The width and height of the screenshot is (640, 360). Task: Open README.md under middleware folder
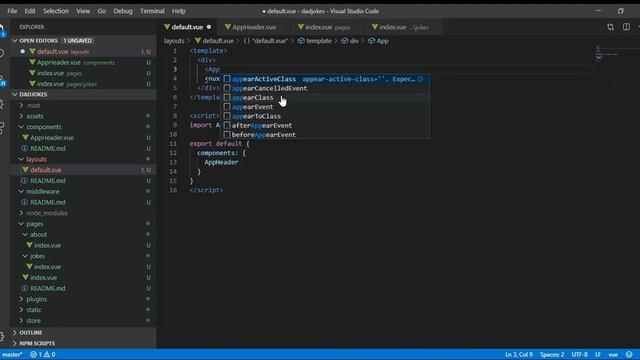pyautogui.click(x=83, y=202)
